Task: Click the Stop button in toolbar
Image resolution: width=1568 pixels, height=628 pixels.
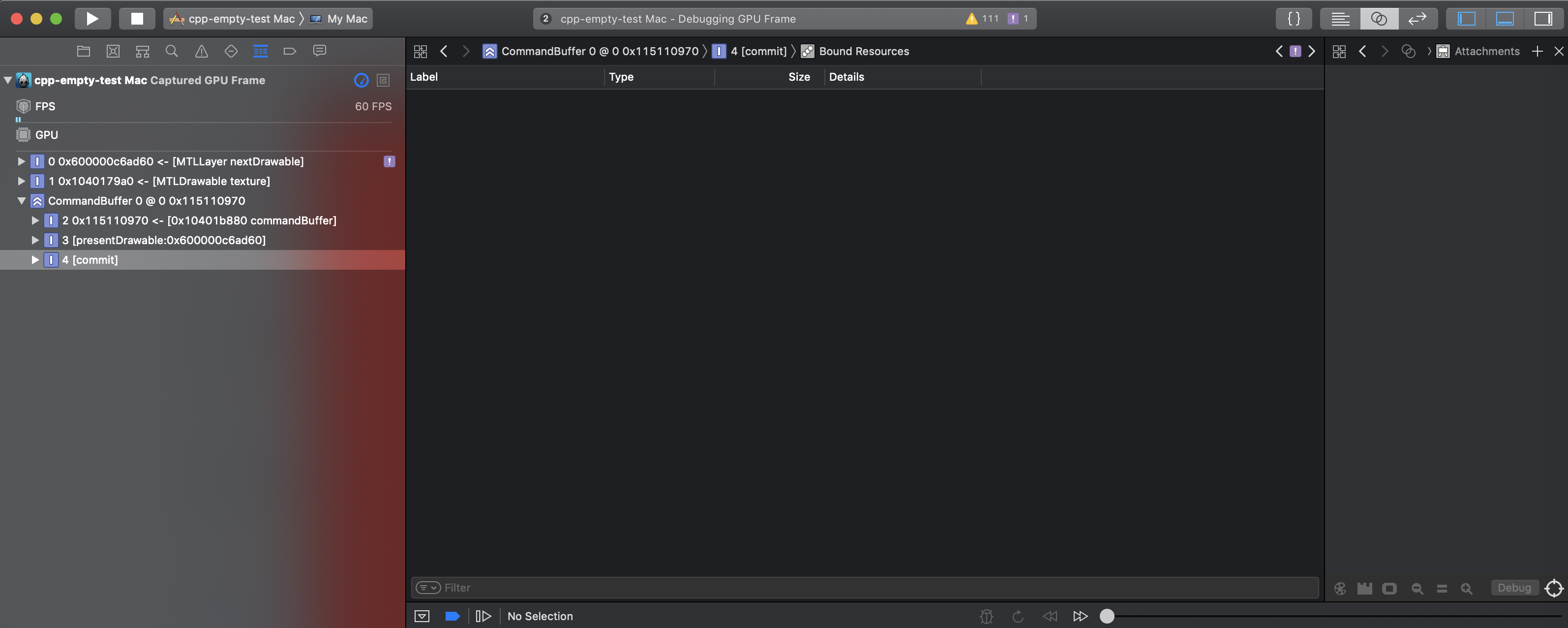Action: [x=137, y=18]
